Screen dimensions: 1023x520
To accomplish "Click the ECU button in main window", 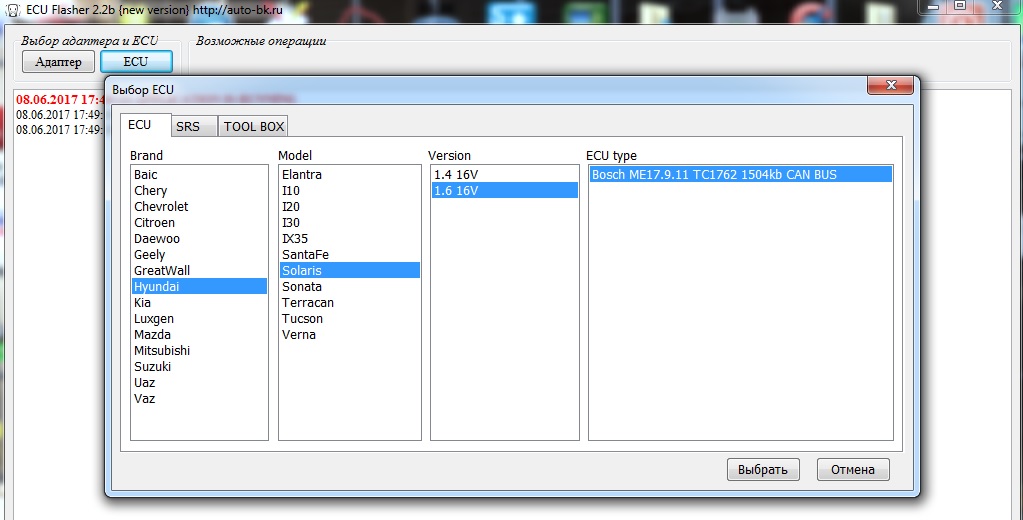I will click(136, 61).
